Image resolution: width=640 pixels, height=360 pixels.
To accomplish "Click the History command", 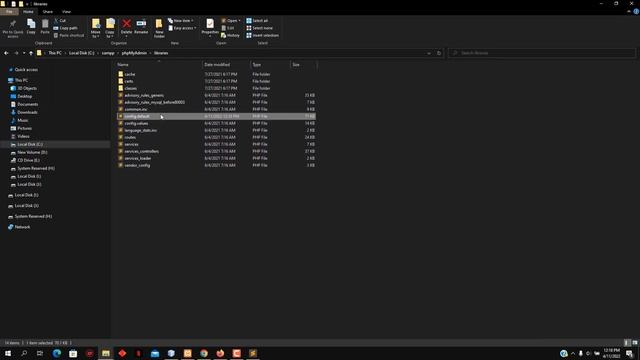I will tap(230, 36).
